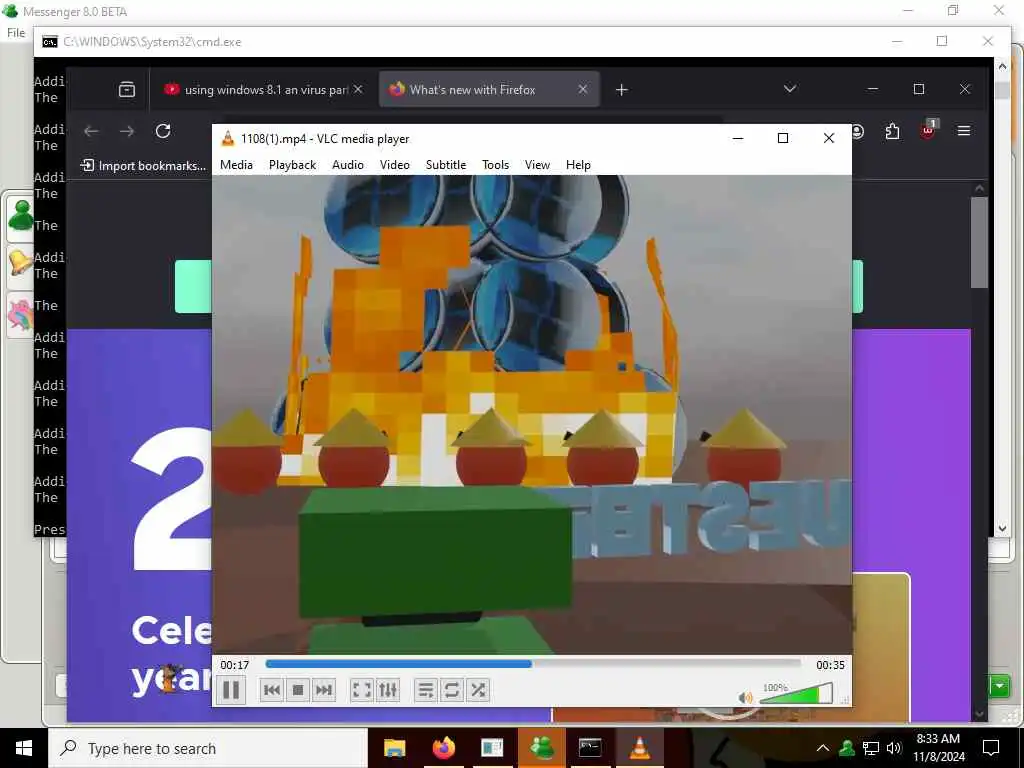Screen dimensions: 1024x768
Task: Open network status tray icon
Action: [x=871, y=748]
